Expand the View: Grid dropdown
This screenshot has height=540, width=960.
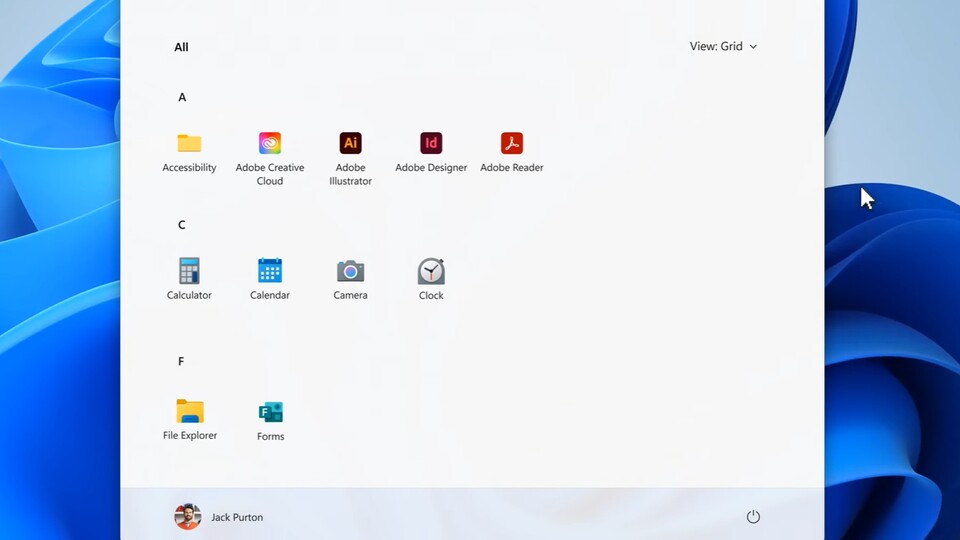(x=723, y=46)
